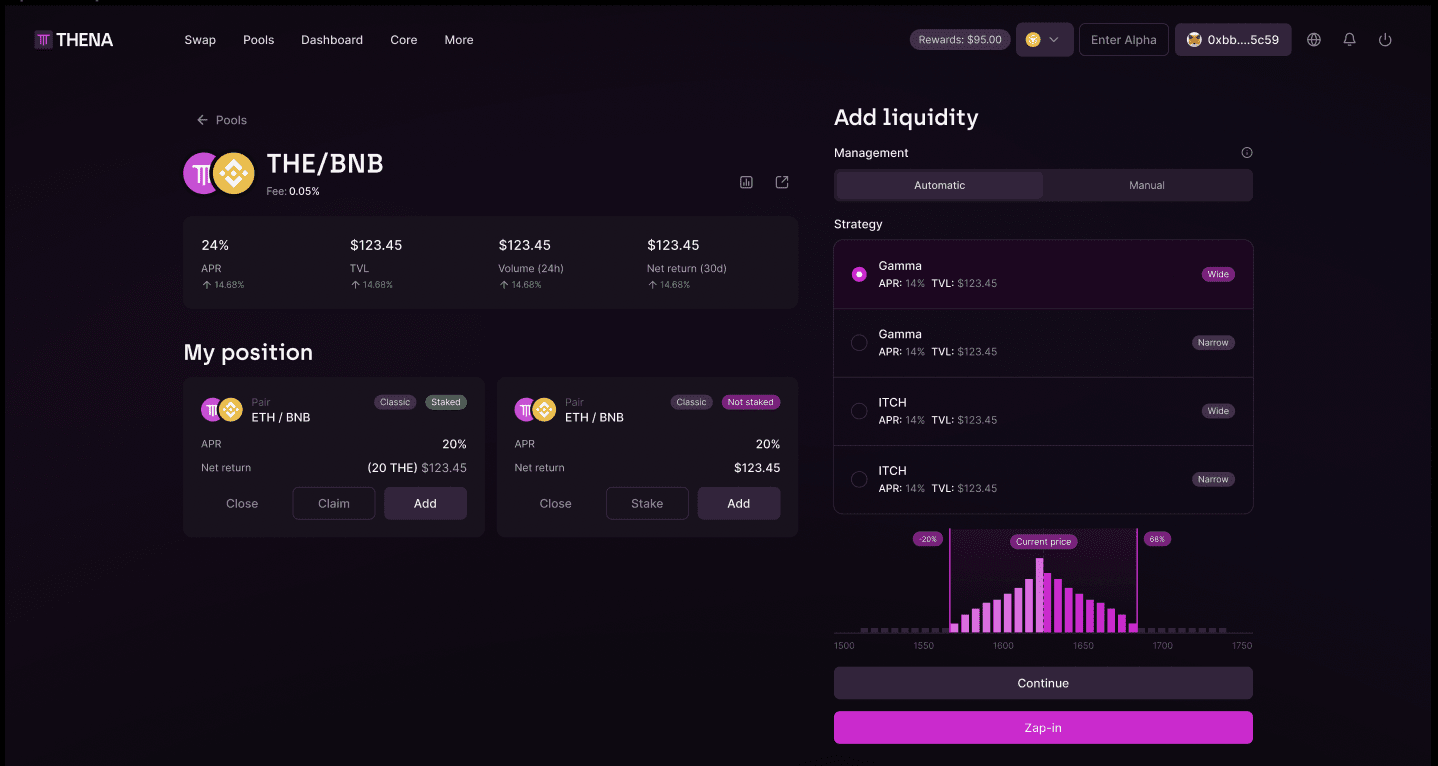Switch to Automatic management
The height and width of the screenshot is (766, 1438).
(940, 185)
